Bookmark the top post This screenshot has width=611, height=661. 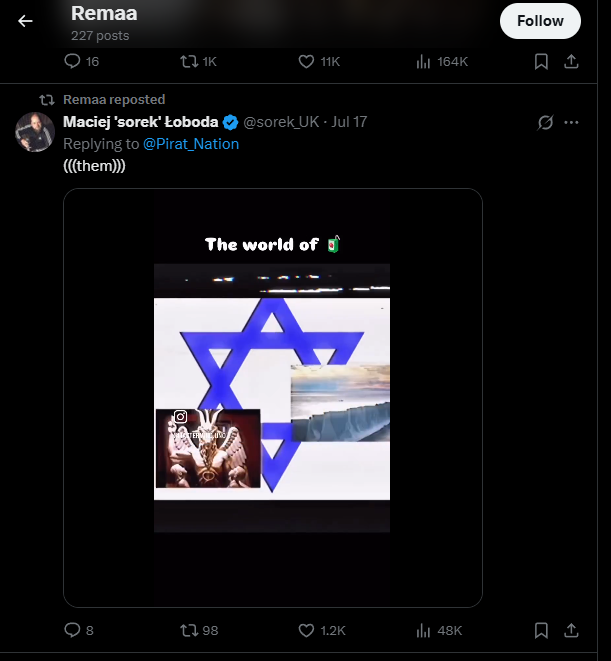[541, 61]
